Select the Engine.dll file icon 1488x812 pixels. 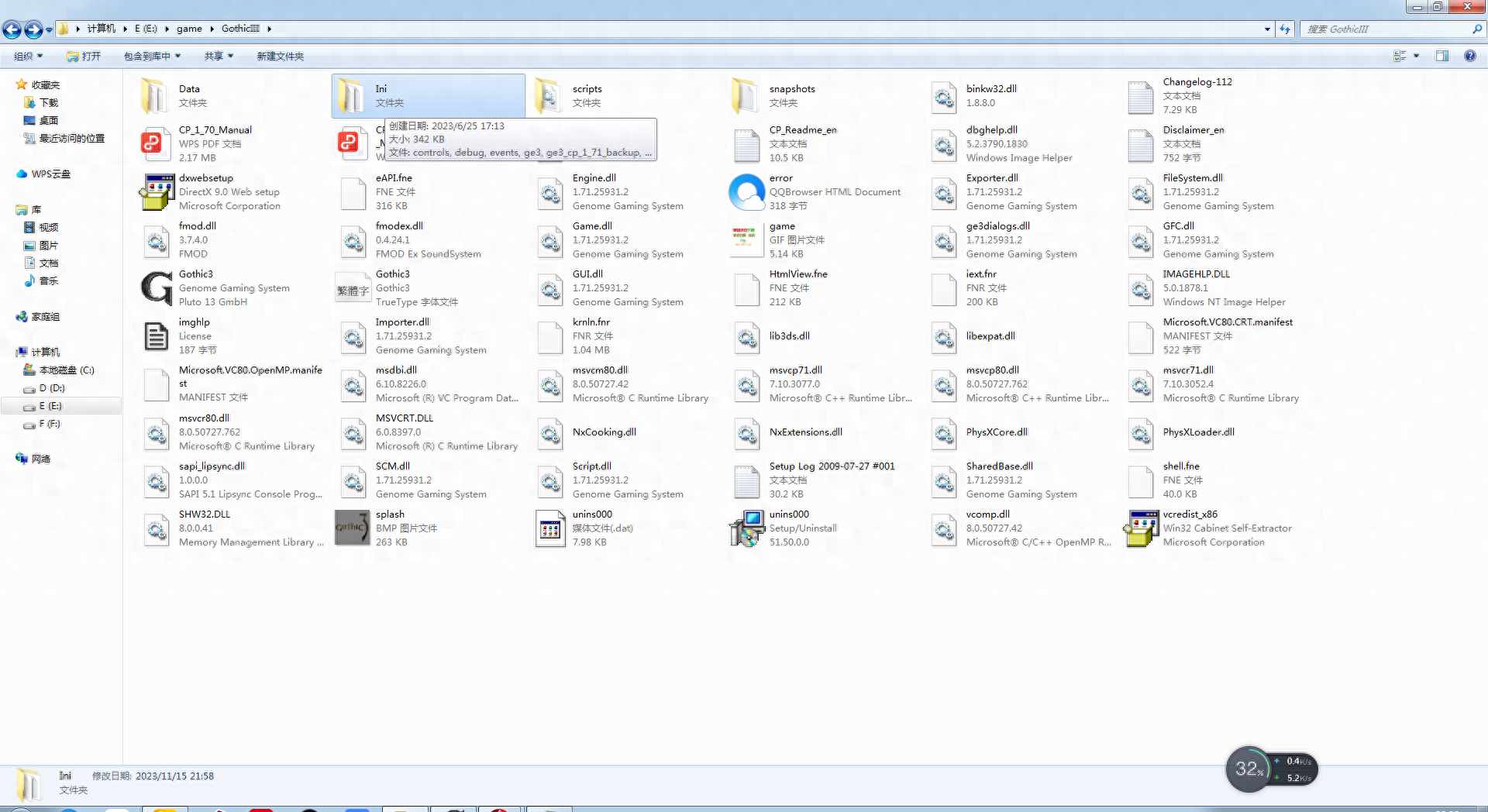pos(549,192)
